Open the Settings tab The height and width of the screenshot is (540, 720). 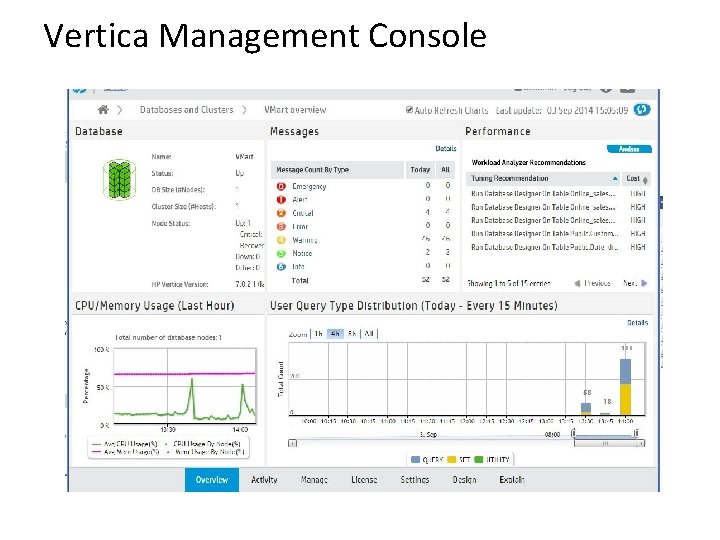pos(415,479)
